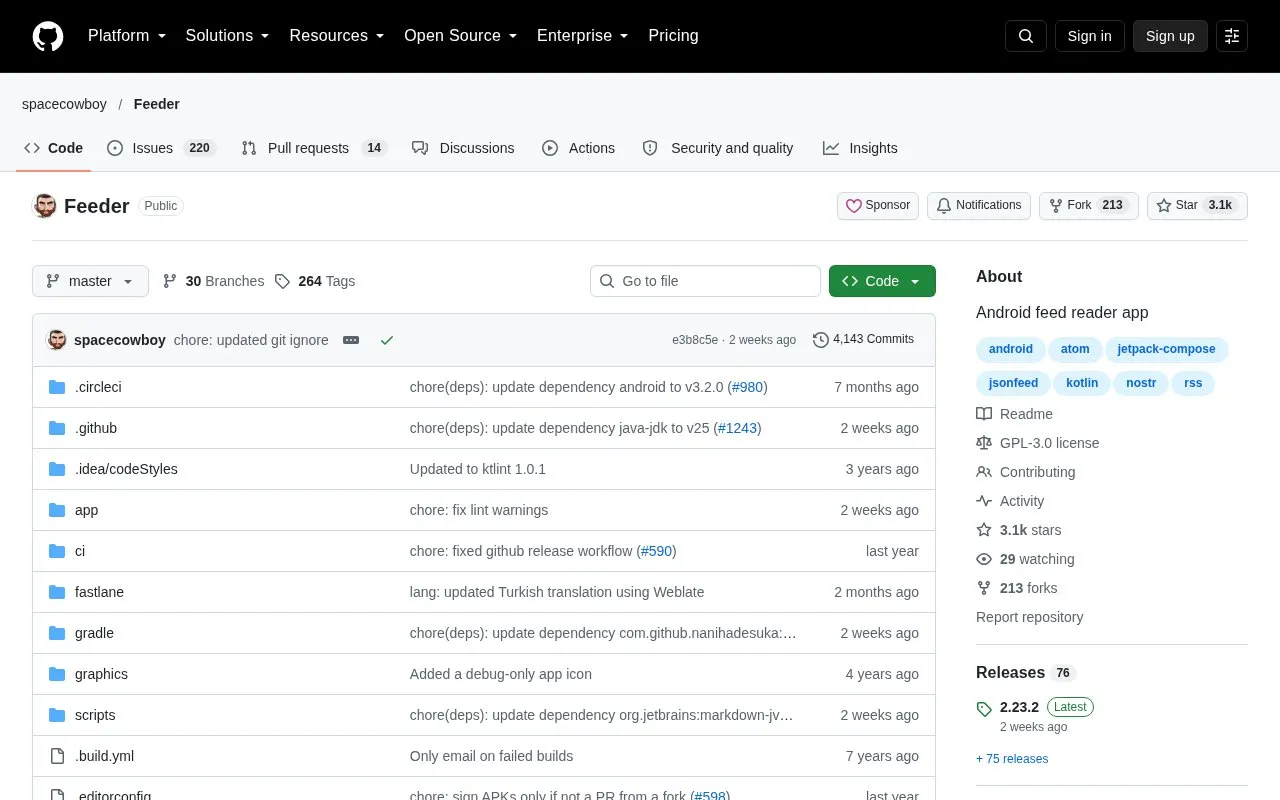
Task: Star the Feeder repository
Action: [1197, 205]
